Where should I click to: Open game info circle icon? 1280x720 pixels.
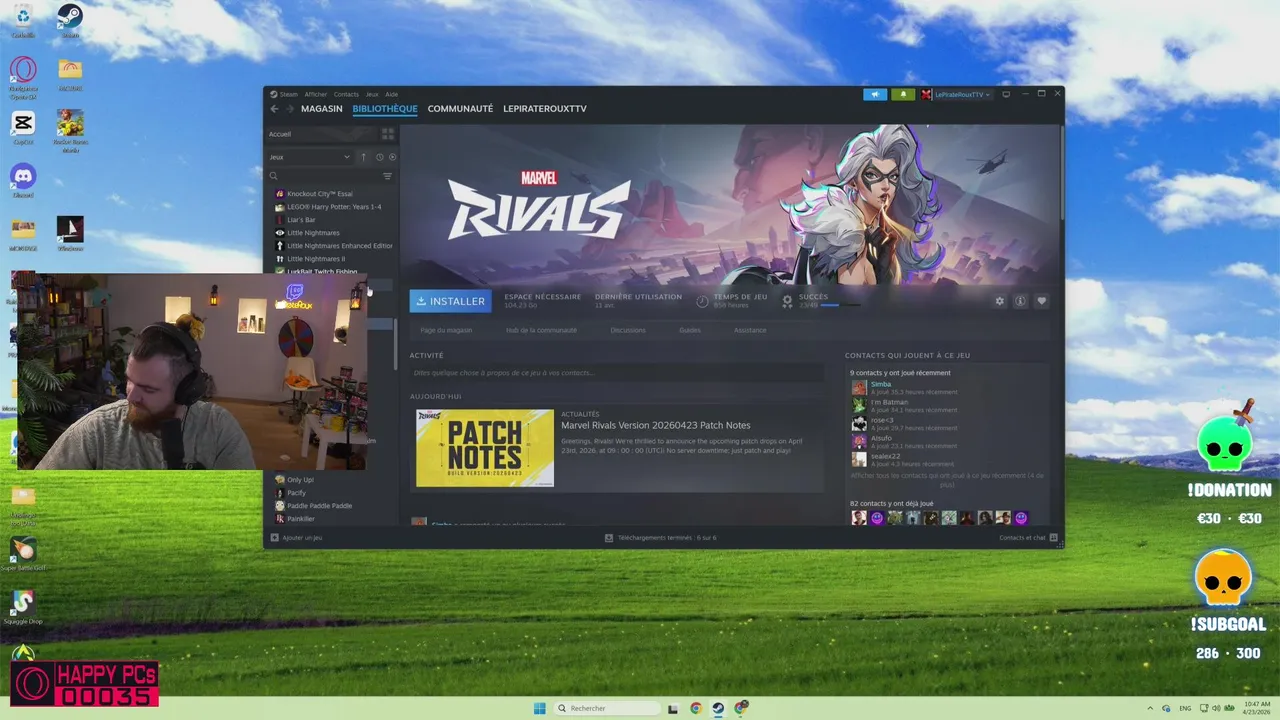pyautogui.click(x=1020, y=301)
